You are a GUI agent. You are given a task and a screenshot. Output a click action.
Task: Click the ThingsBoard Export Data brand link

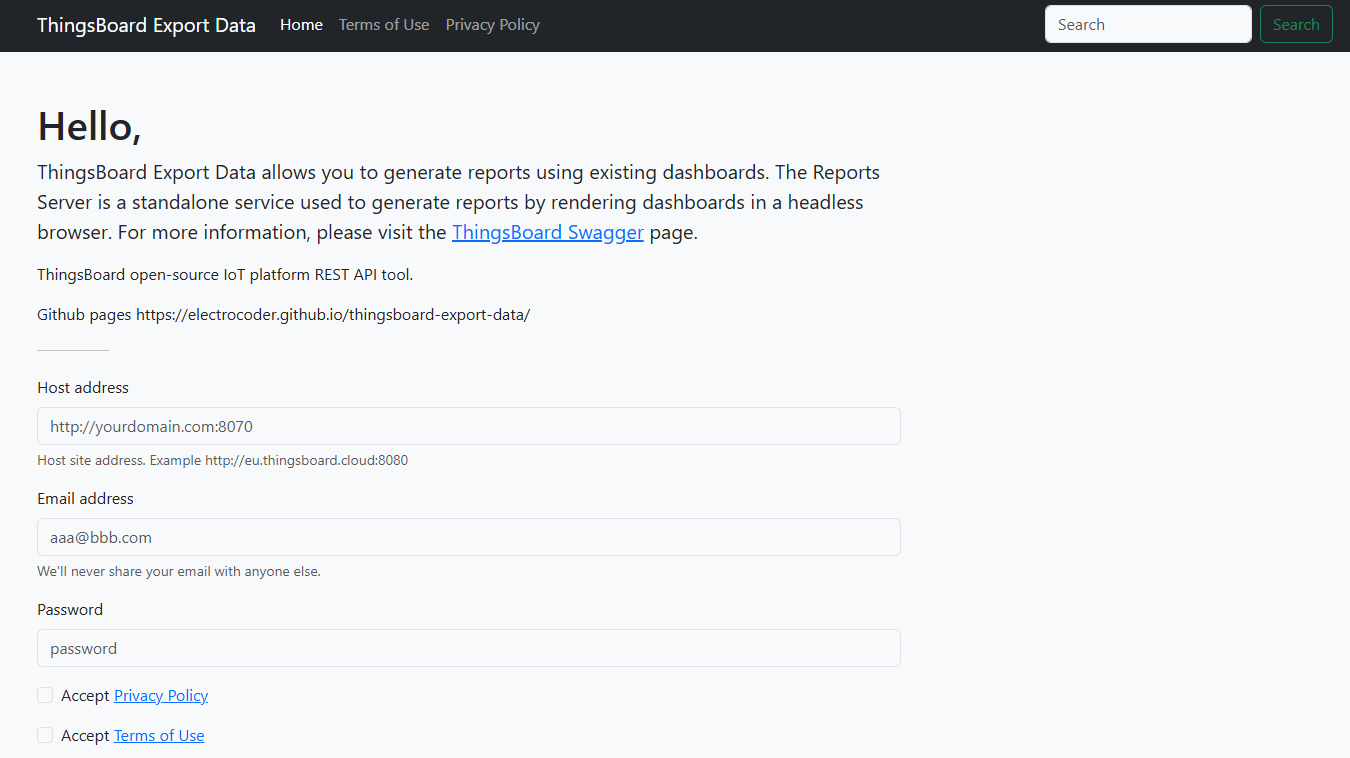[146, 24]
